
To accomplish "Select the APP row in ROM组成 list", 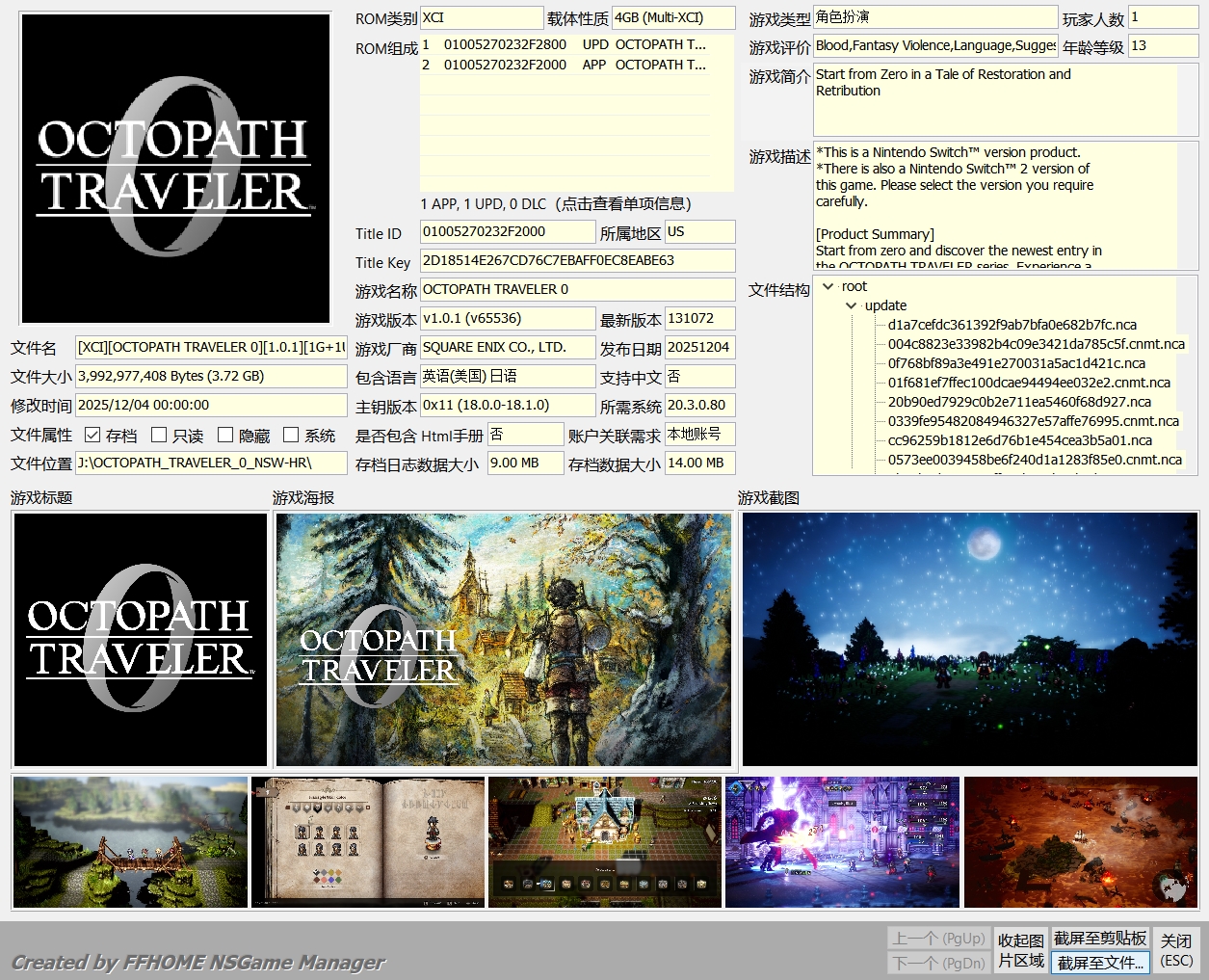I will pyautogui.click(x=564, y=65).
